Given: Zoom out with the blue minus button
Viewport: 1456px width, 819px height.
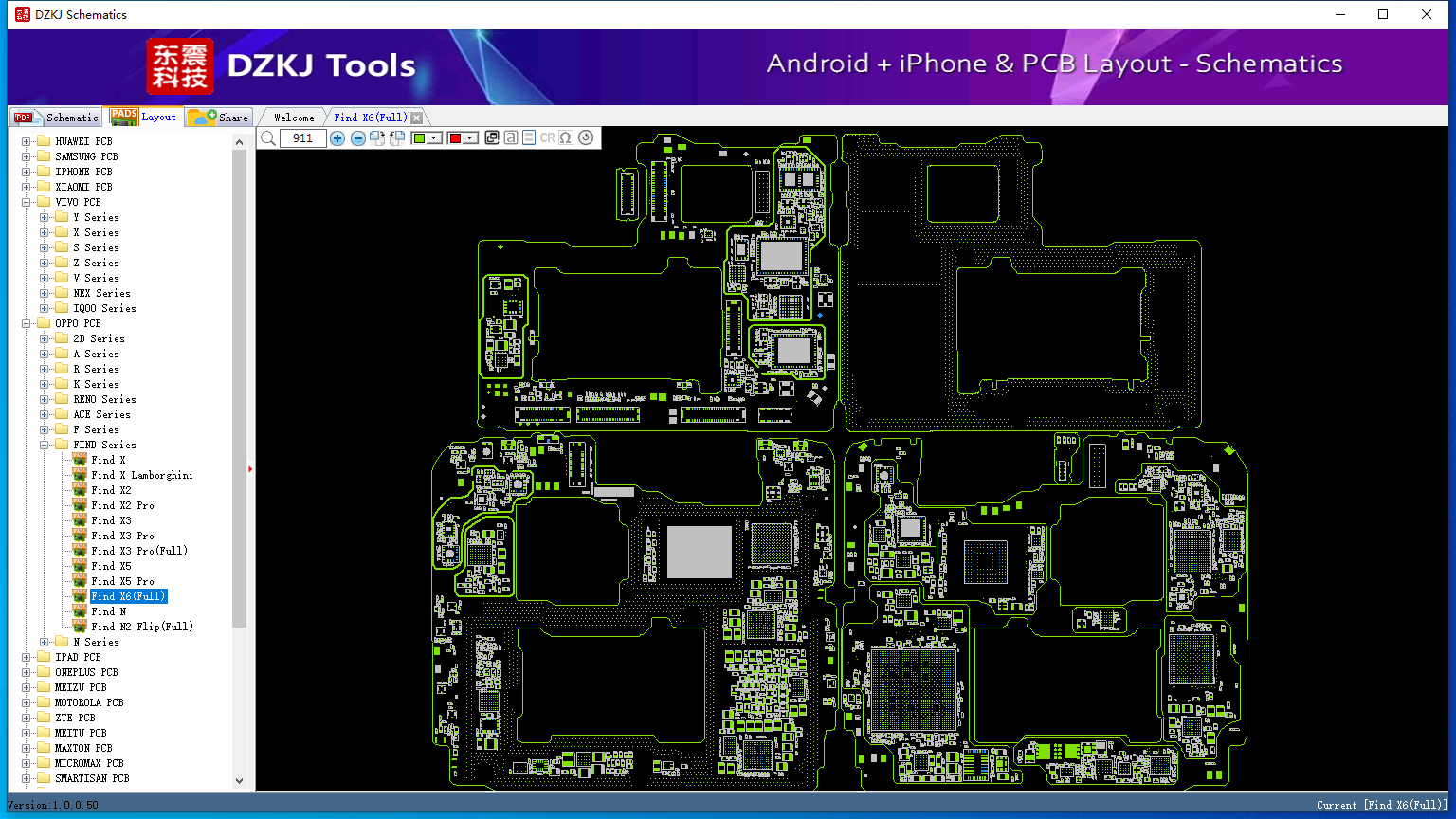Looking at the screenshot, I should (357, 138).
